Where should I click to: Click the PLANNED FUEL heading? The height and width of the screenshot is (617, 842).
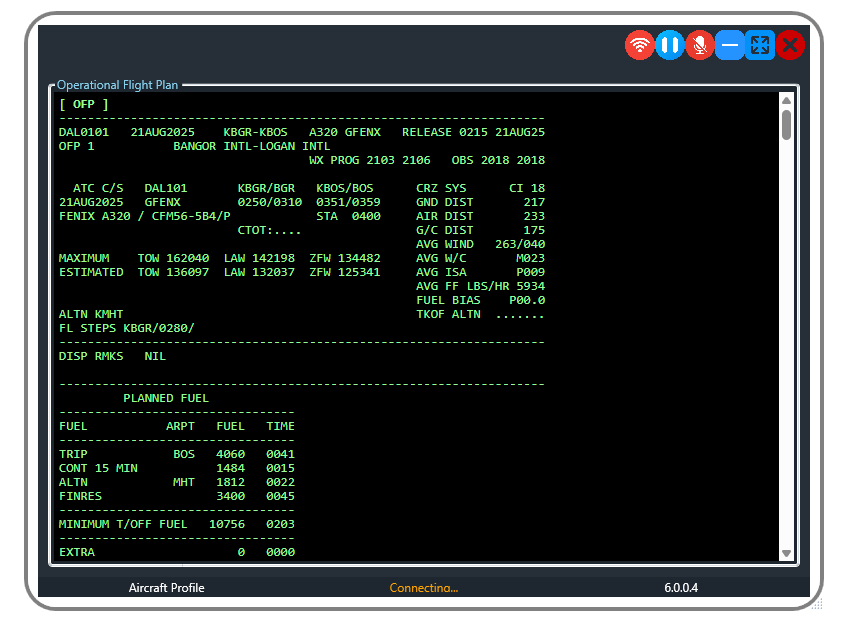pos(166,398)
